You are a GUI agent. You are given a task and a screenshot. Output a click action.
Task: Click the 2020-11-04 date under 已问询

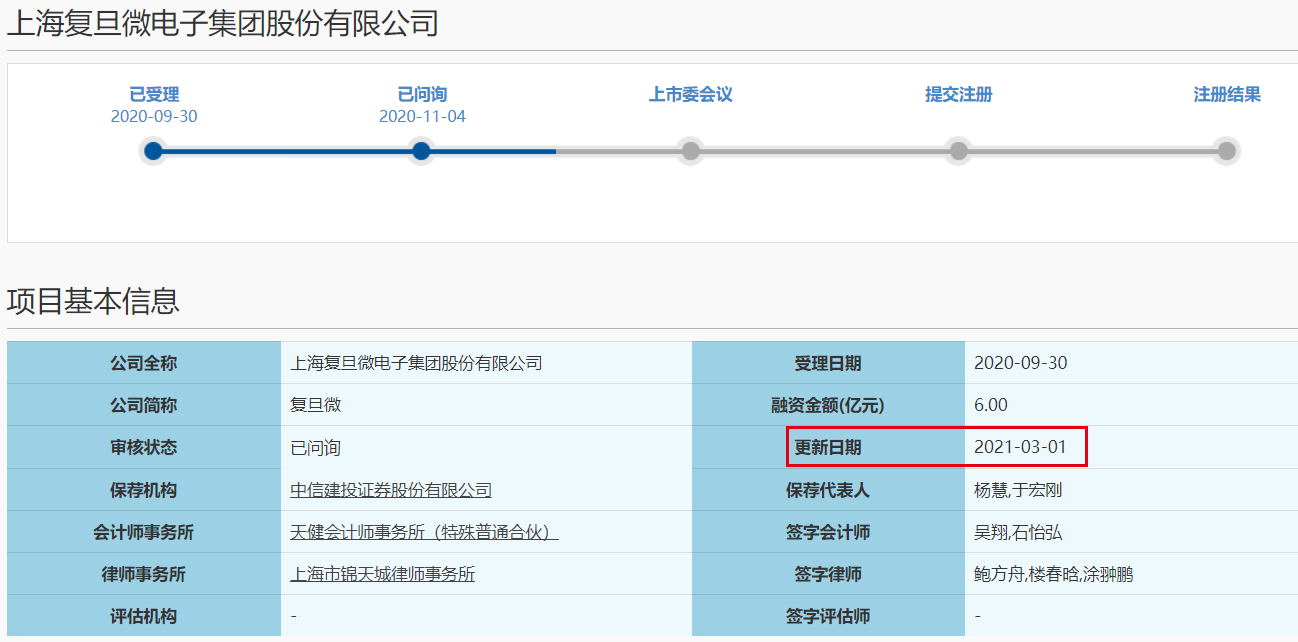(422, 117)
